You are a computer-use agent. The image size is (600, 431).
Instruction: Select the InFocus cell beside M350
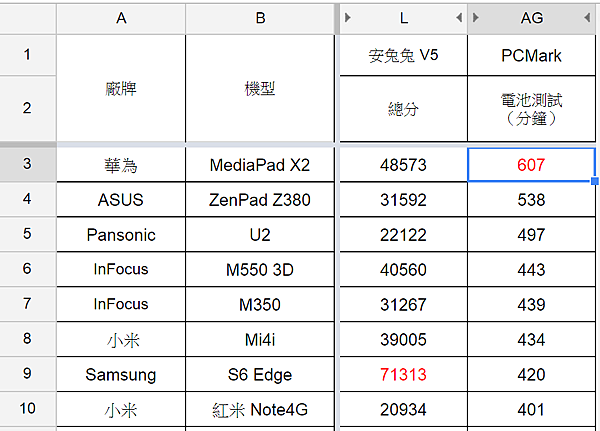point(121,305)
